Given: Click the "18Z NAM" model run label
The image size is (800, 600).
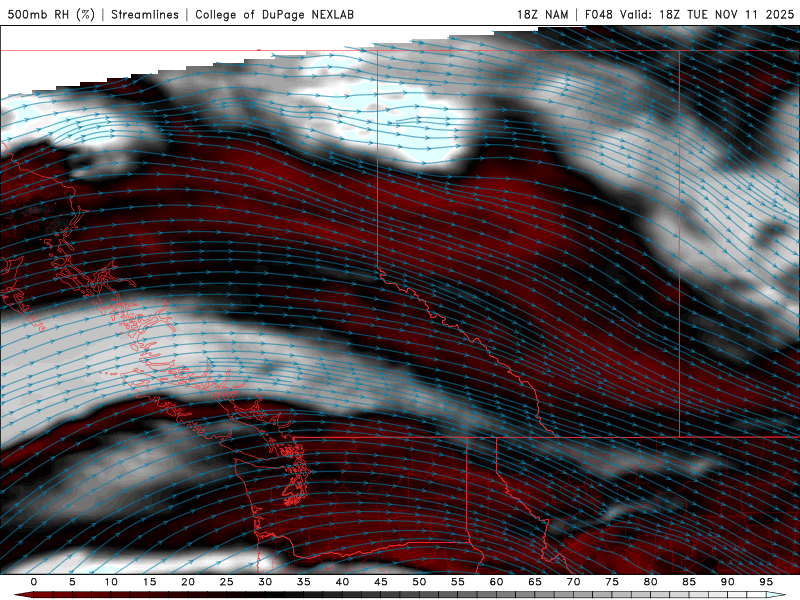Looking at the screenshot, I should pyautogui.click(x=542, y=14).
